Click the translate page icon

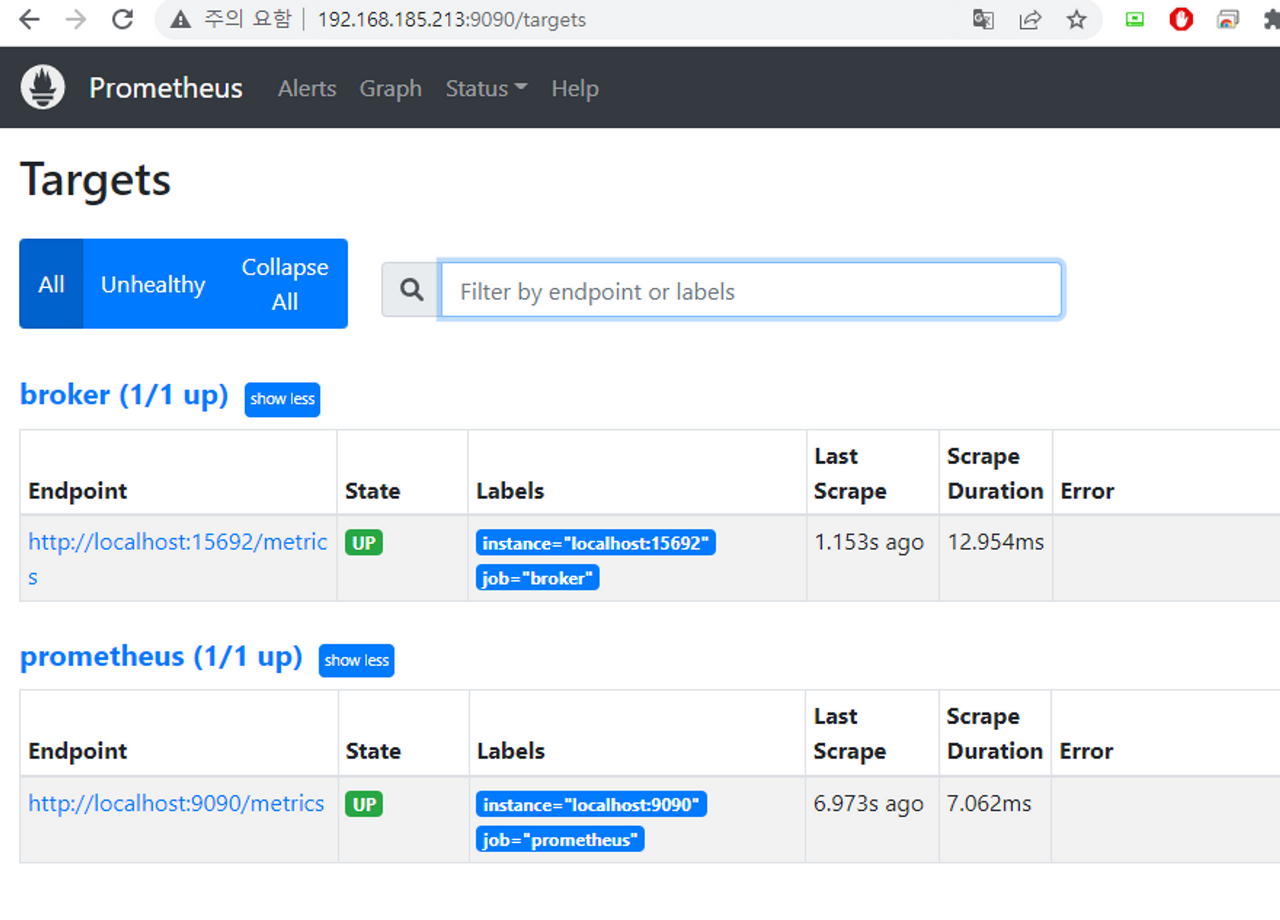click(x=983, y=19)
